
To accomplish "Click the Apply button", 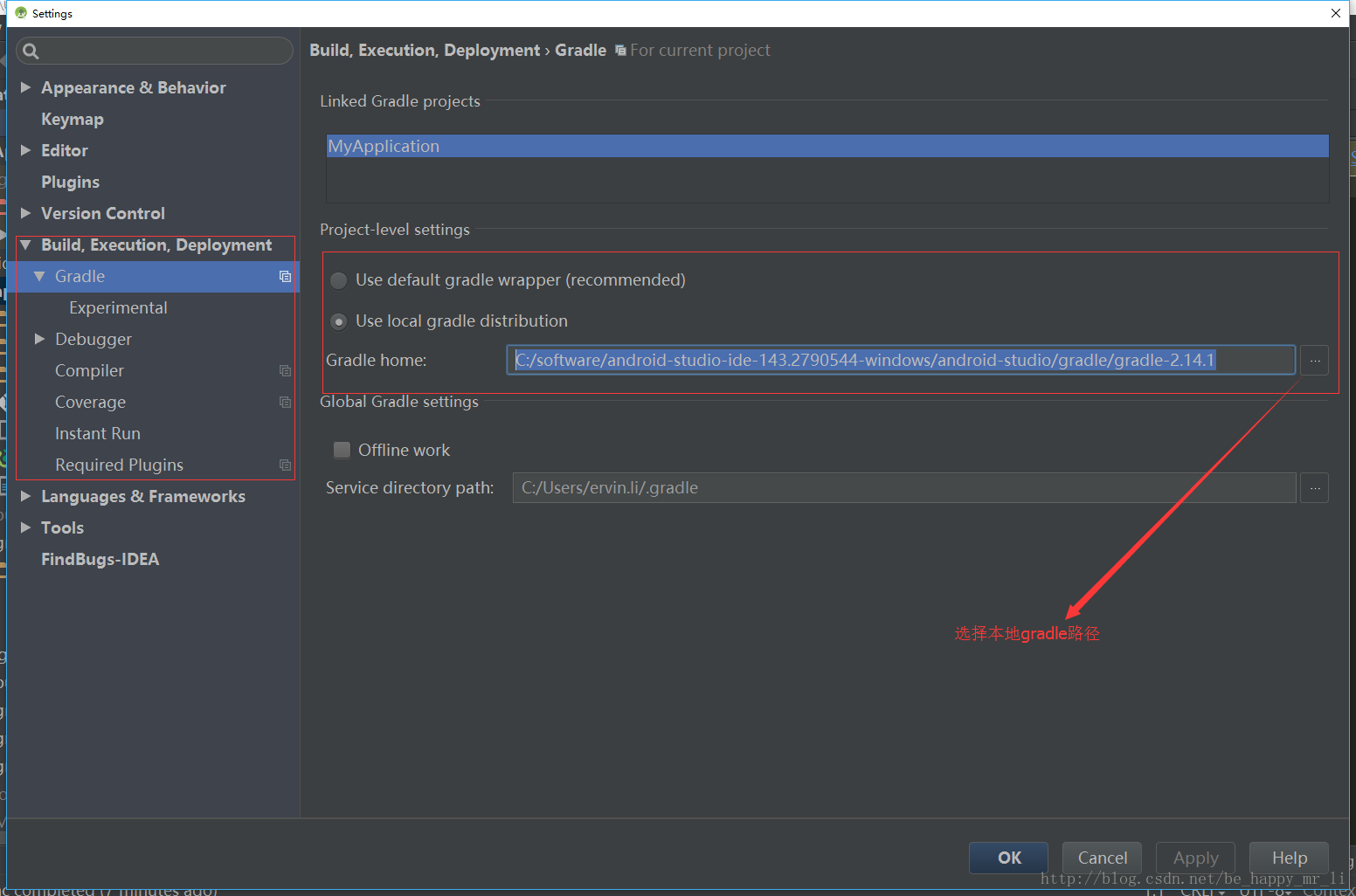I will 1195,858.
